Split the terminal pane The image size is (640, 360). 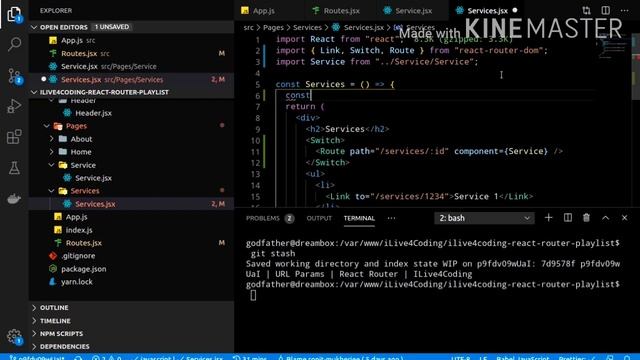[568, 218]
